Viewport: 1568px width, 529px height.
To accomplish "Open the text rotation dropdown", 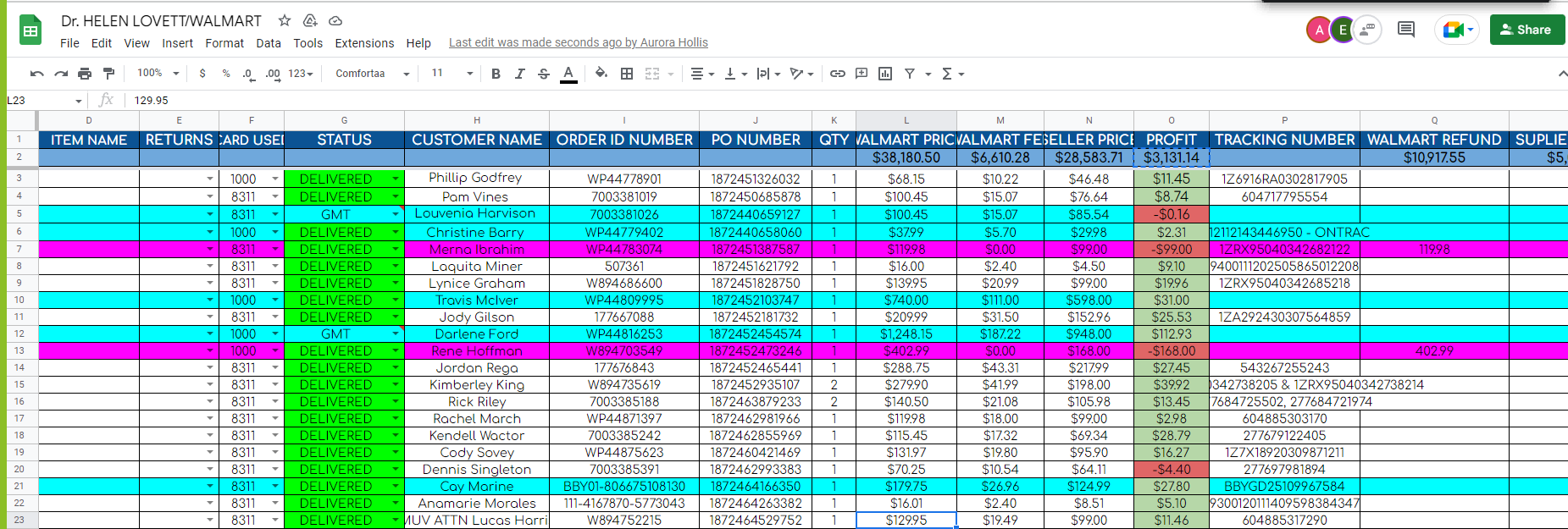I will coord(801,74).
